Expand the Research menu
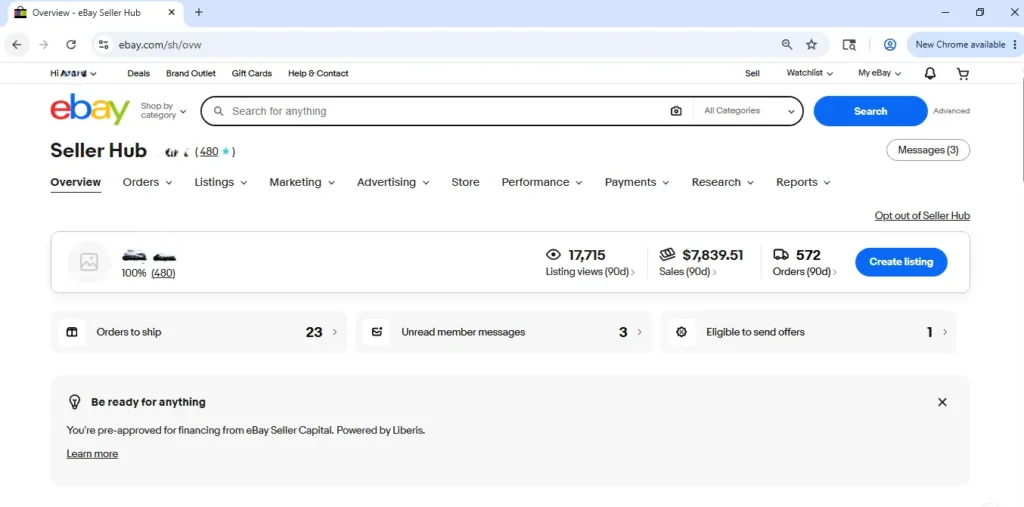 click(722, 182)
